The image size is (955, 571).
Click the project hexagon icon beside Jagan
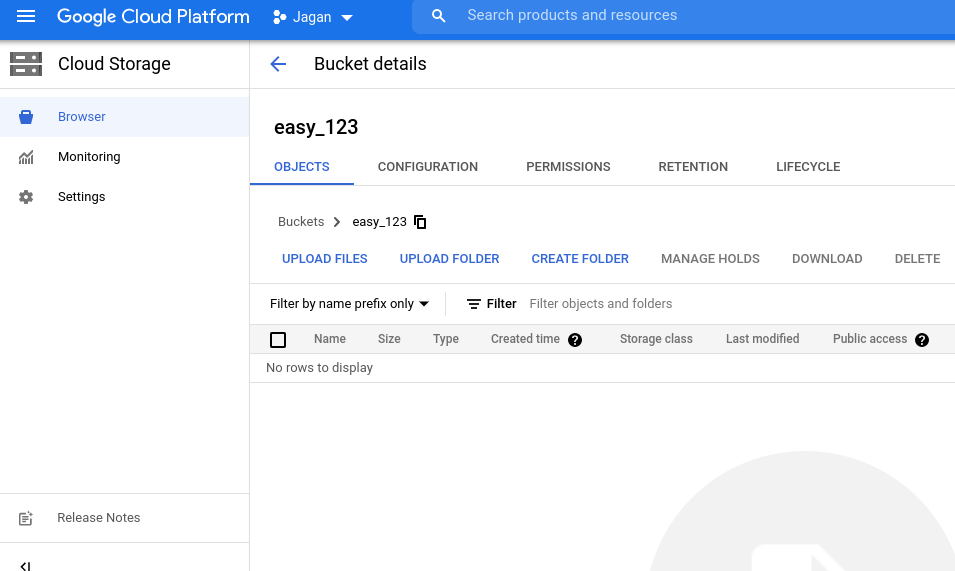tap(280, 17)
